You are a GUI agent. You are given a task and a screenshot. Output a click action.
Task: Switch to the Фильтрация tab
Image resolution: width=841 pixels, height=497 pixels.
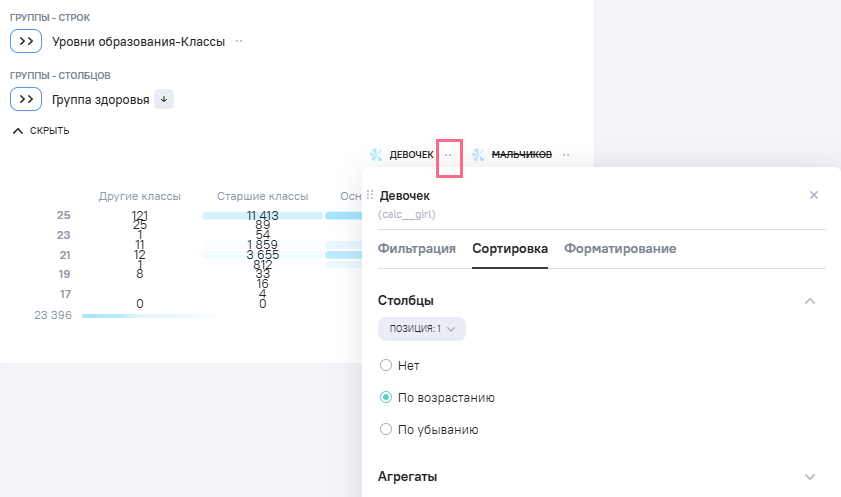coord(417,249)
